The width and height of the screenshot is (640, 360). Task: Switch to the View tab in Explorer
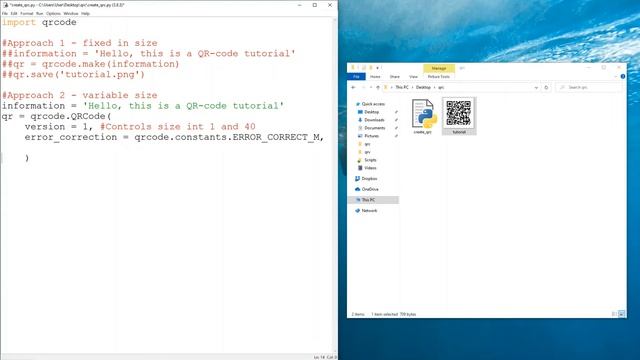413,77
